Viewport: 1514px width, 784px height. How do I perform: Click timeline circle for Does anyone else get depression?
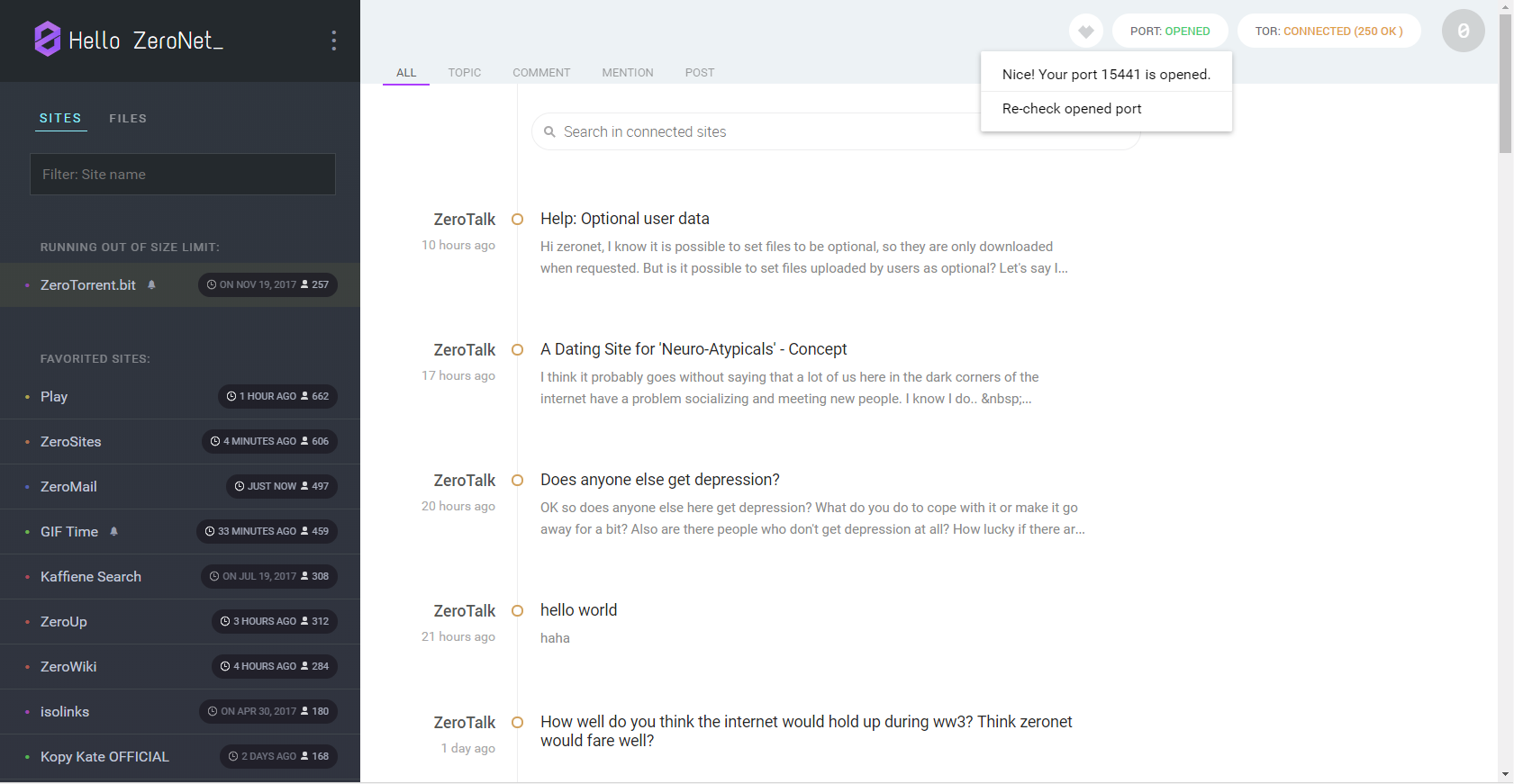click(517, 480)
